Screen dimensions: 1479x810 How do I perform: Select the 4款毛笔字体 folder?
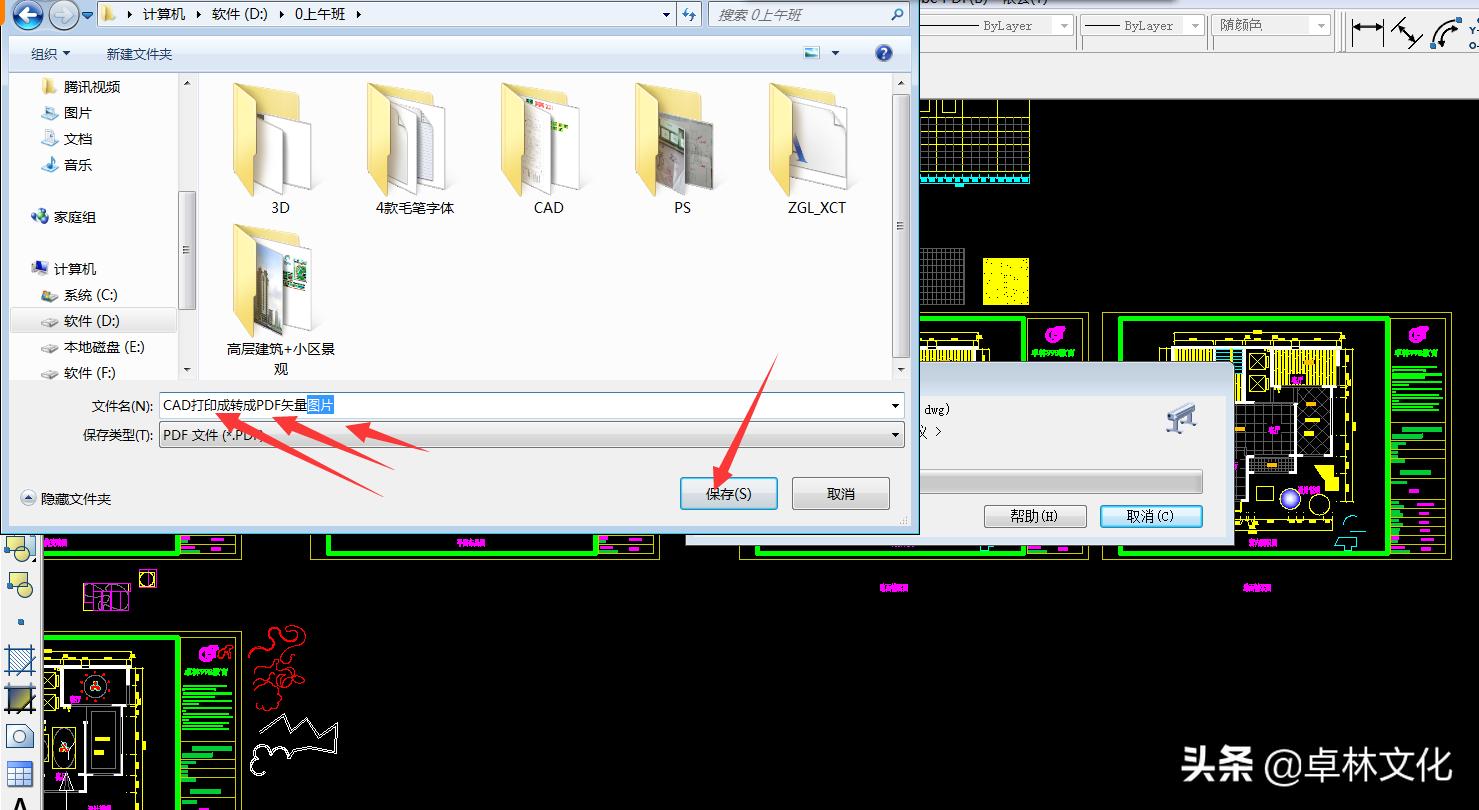pyautogui.click(x=414, y=150)
